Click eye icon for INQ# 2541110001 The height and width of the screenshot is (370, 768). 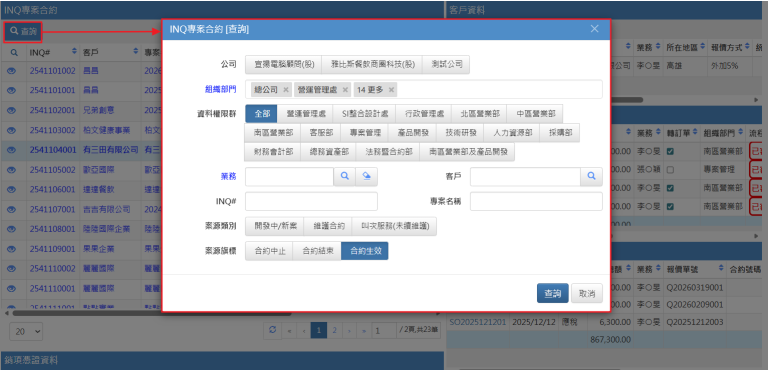point(12,289)
